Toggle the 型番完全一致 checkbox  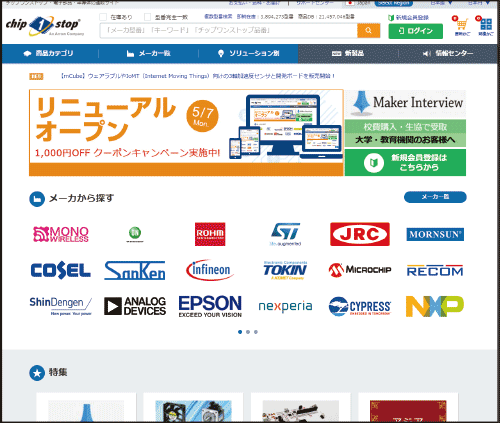[147, 17]
